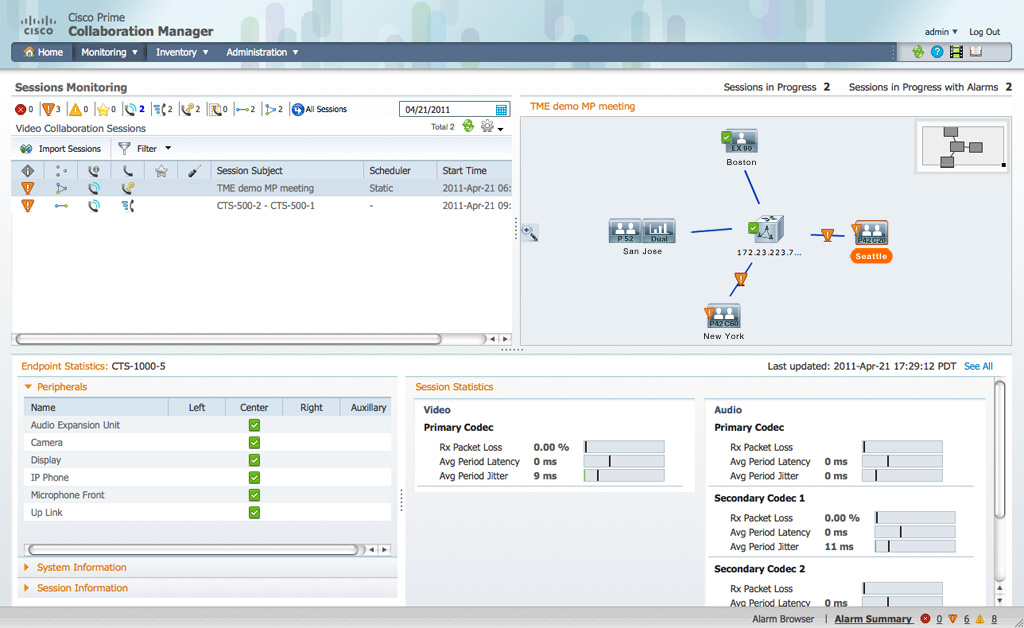Click the Display center status checkbox

pyautogui.click(x=254, y=460)
